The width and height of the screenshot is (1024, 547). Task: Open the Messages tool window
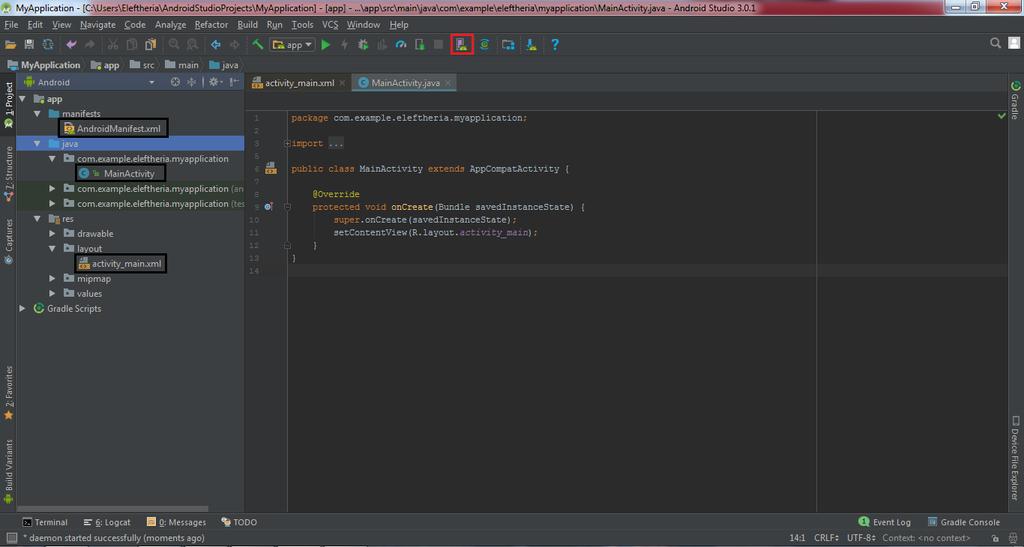[x=176, y=522]
